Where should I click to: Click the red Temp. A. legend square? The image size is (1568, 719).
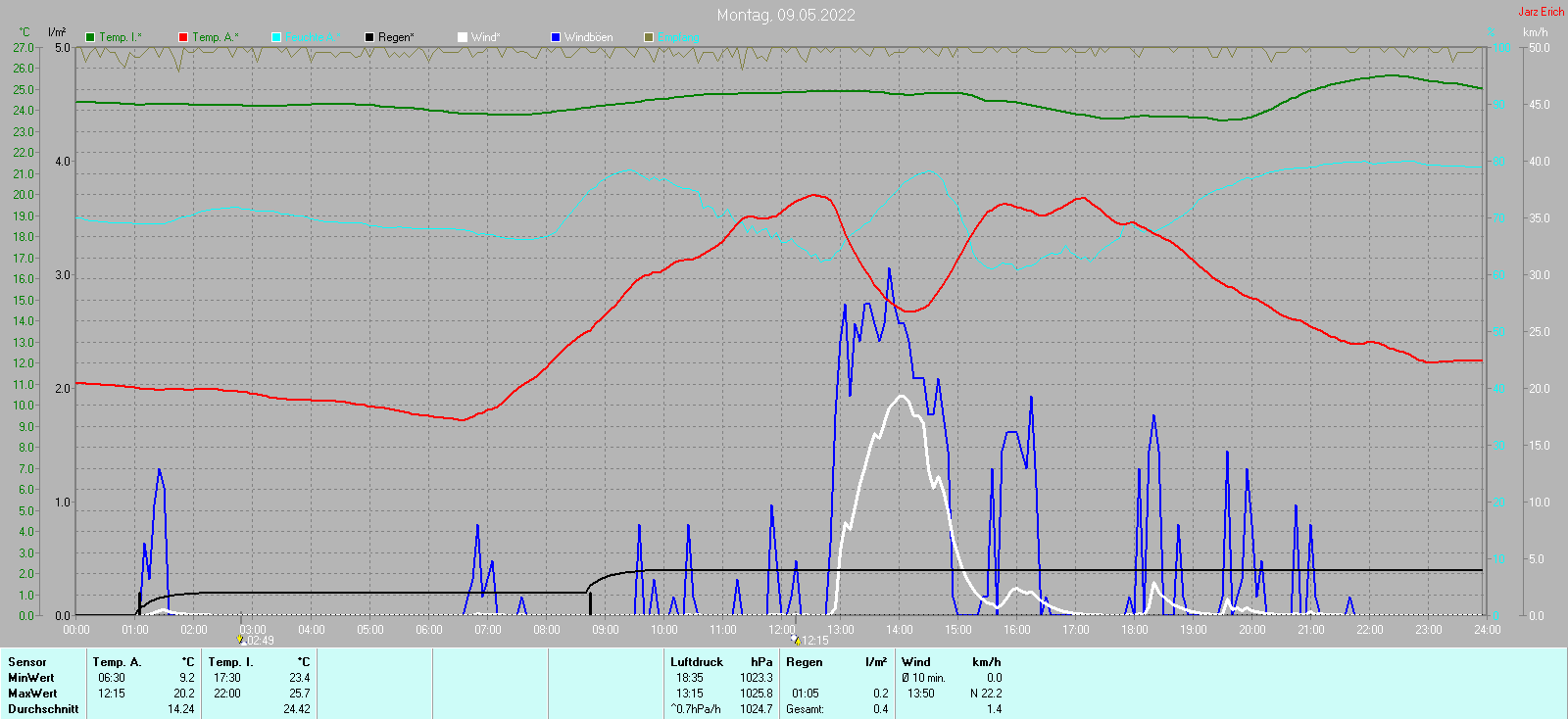coord(183,37)
